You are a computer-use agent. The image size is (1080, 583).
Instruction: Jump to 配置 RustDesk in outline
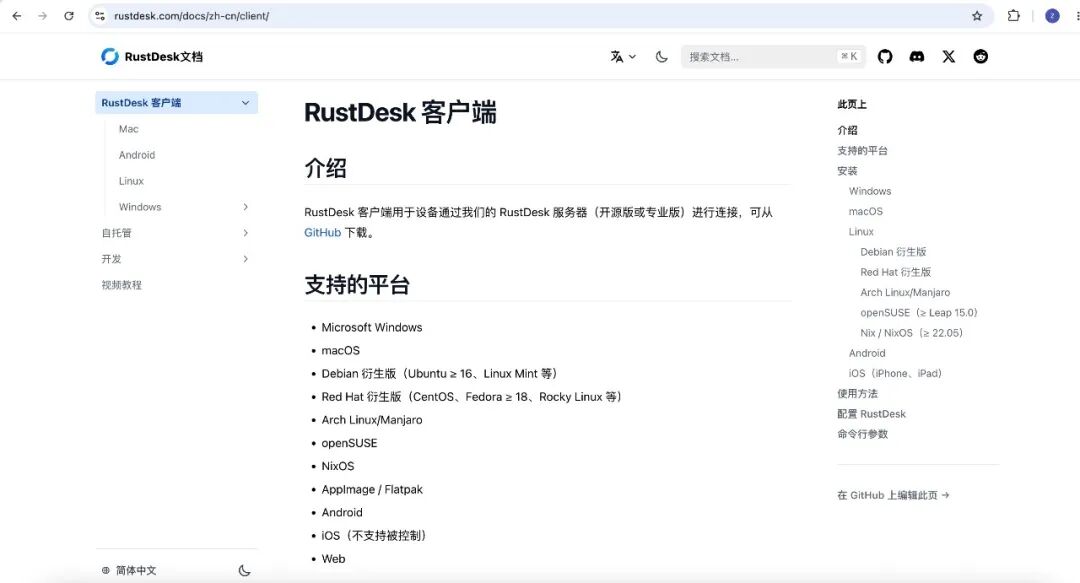pyautogui.click(x=871, y=413)
